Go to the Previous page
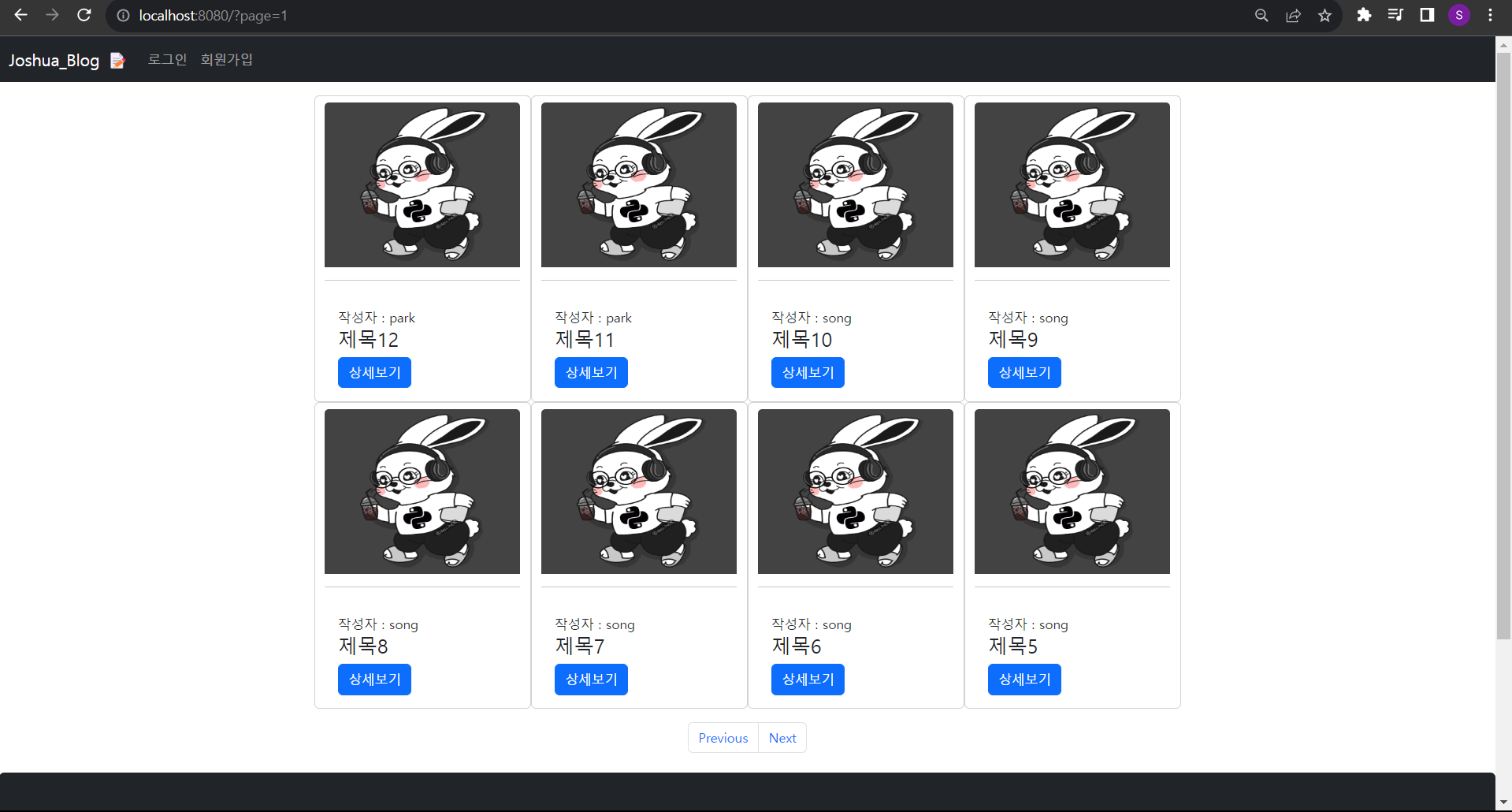Screen dimensions: 1512x812 [723, 738]
